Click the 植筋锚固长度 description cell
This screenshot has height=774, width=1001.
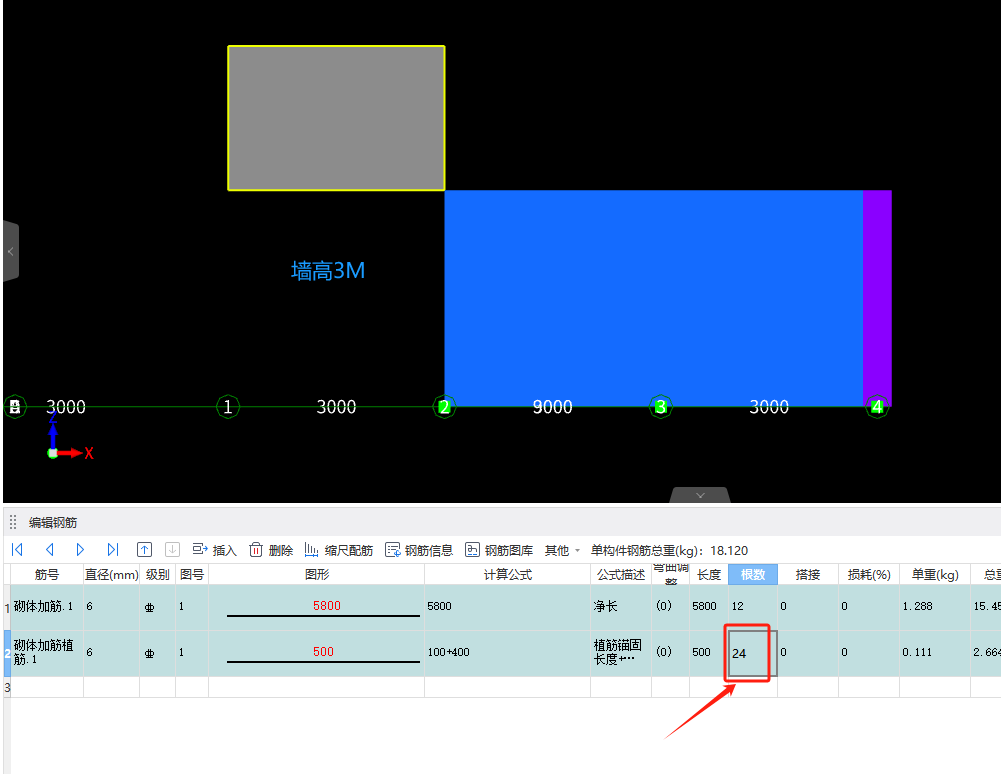(621, 653)
